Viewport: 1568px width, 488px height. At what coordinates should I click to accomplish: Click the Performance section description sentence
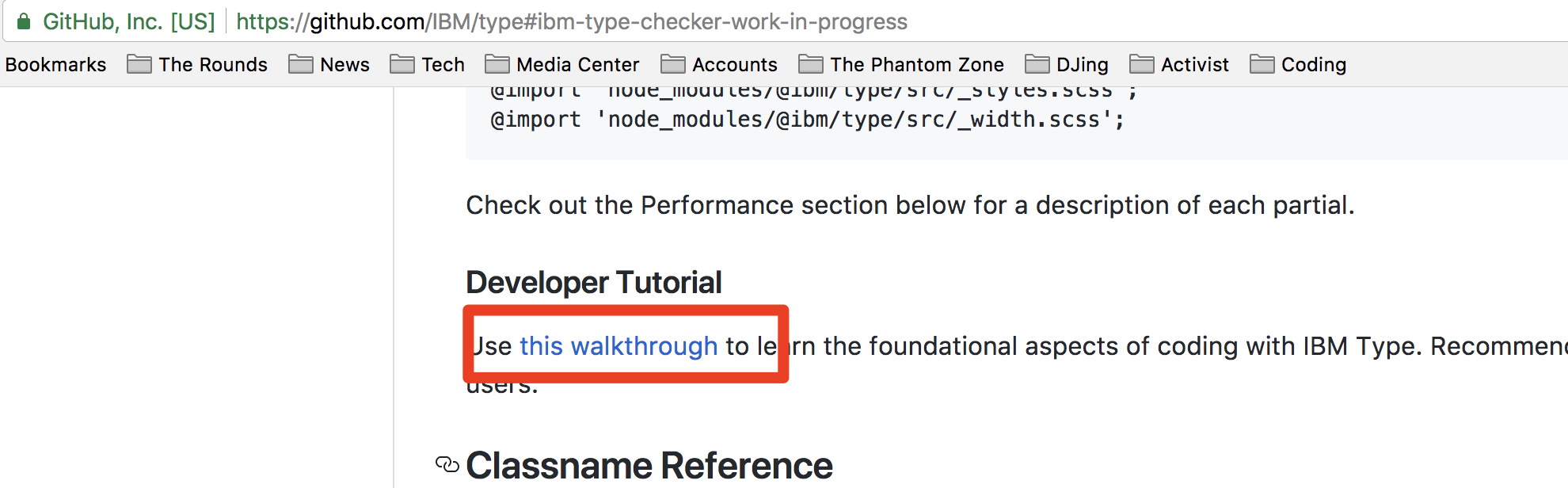(x=910, y=205)
